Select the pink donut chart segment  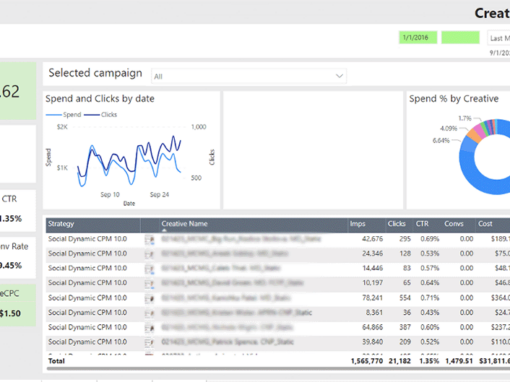pos(480,129)
